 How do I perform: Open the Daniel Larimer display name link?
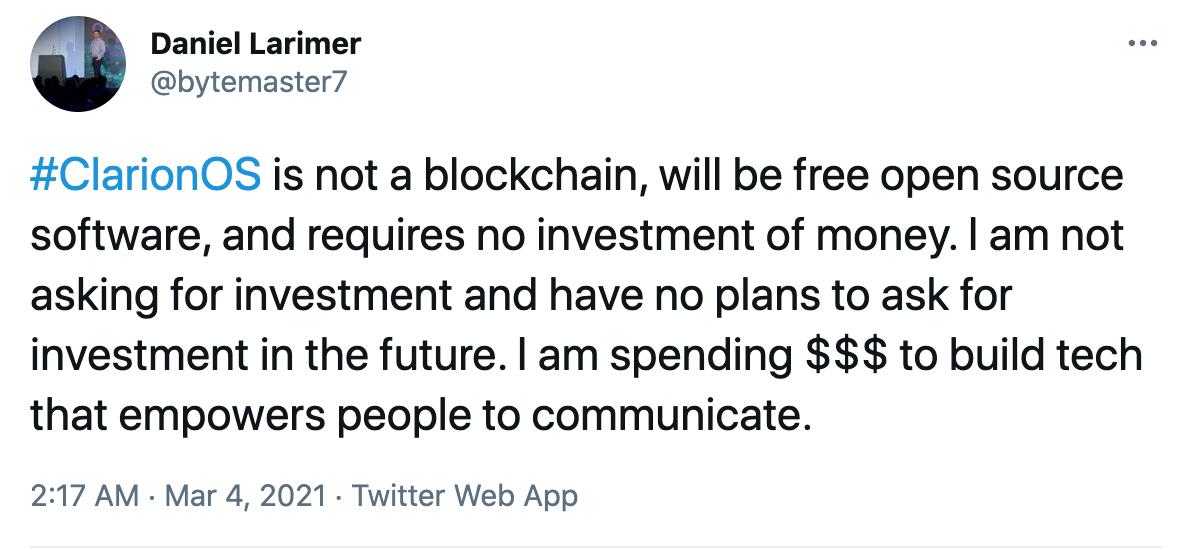(255, 44)
